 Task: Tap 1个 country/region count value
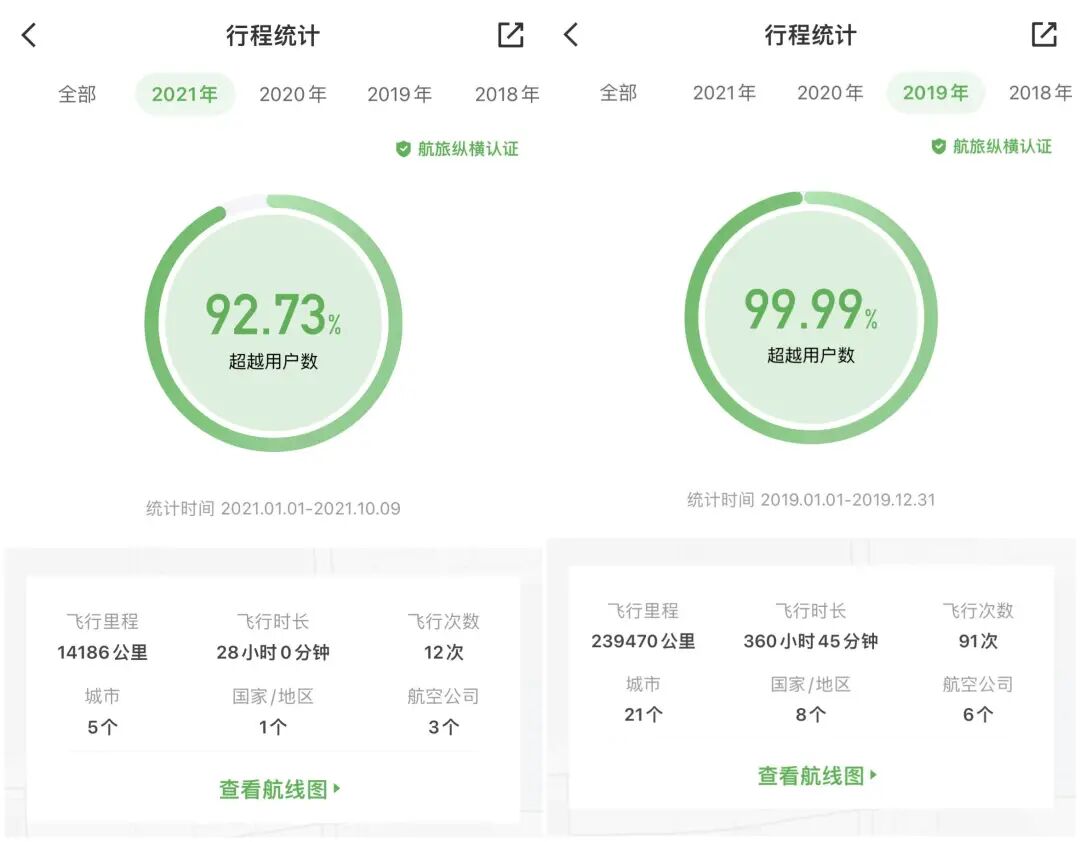(273, 727)
